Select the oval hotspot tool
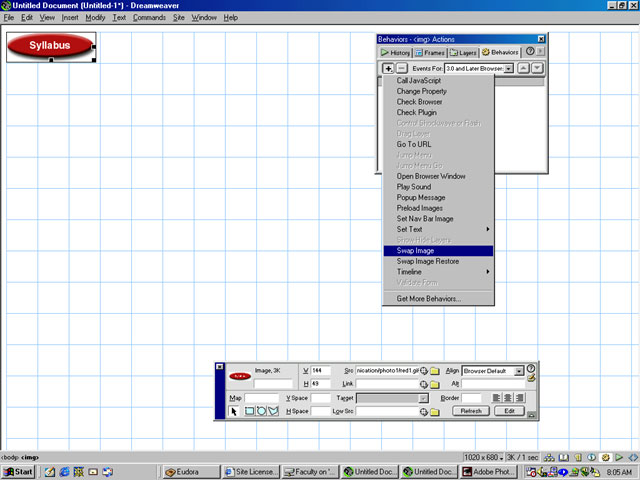 (260, 411)
